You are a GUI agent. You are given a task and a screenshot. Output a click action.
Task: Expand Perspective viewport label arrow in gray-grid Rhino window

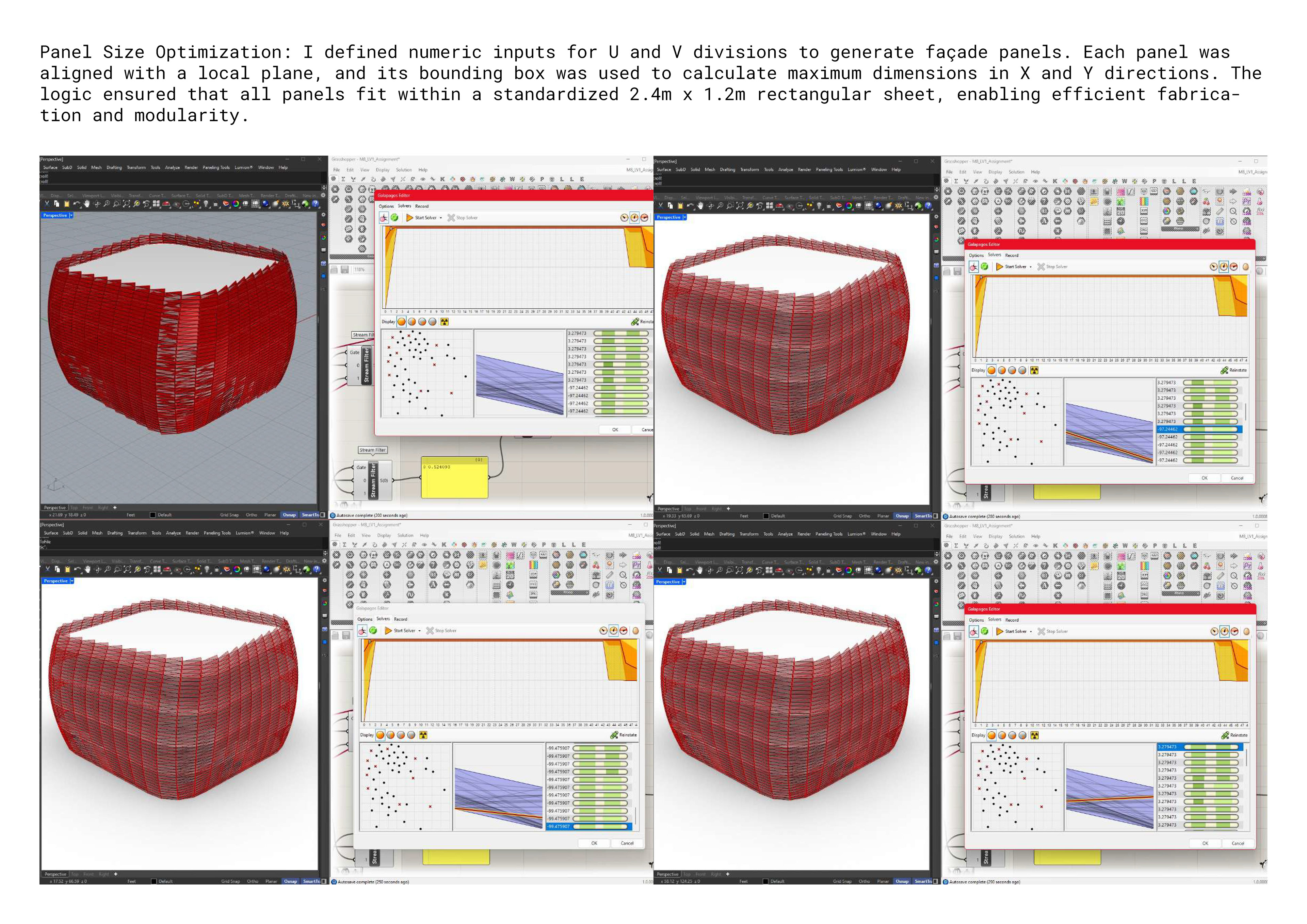tap(71, 216)
